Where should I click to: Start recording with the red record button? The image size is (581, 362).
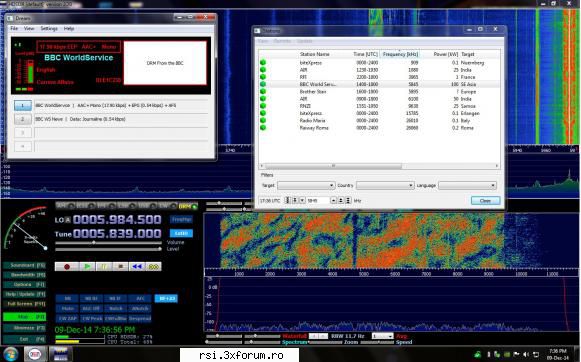tap(67, 266)
